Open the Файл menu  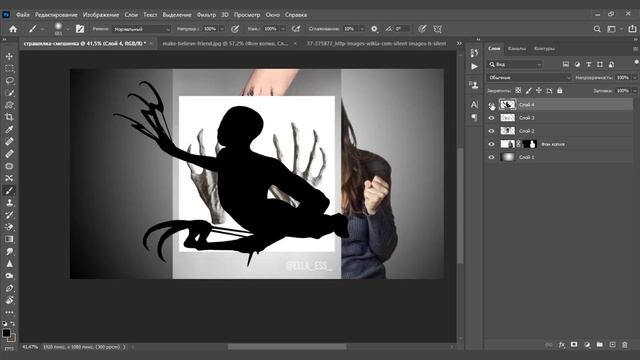tap(23, 15)
